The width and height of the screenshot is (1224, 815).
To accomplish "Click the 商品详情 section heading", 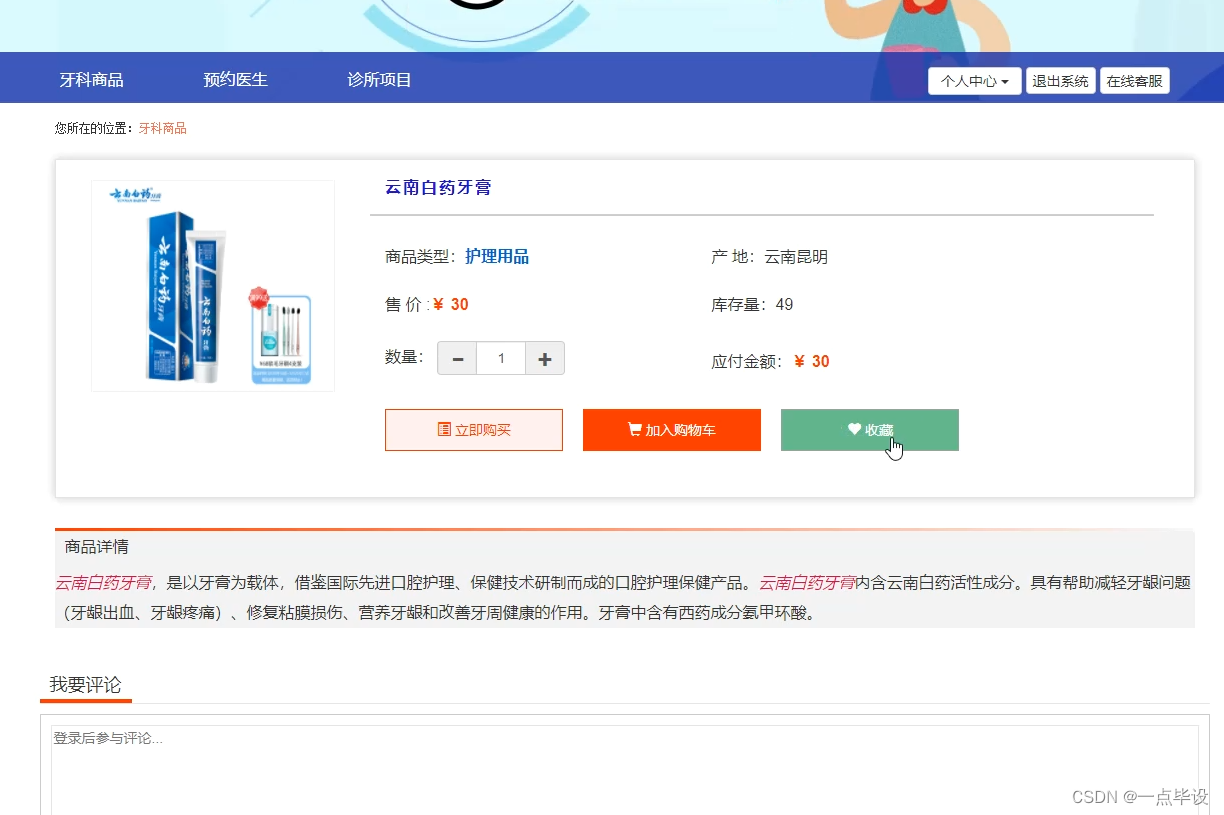I will 96,547.
